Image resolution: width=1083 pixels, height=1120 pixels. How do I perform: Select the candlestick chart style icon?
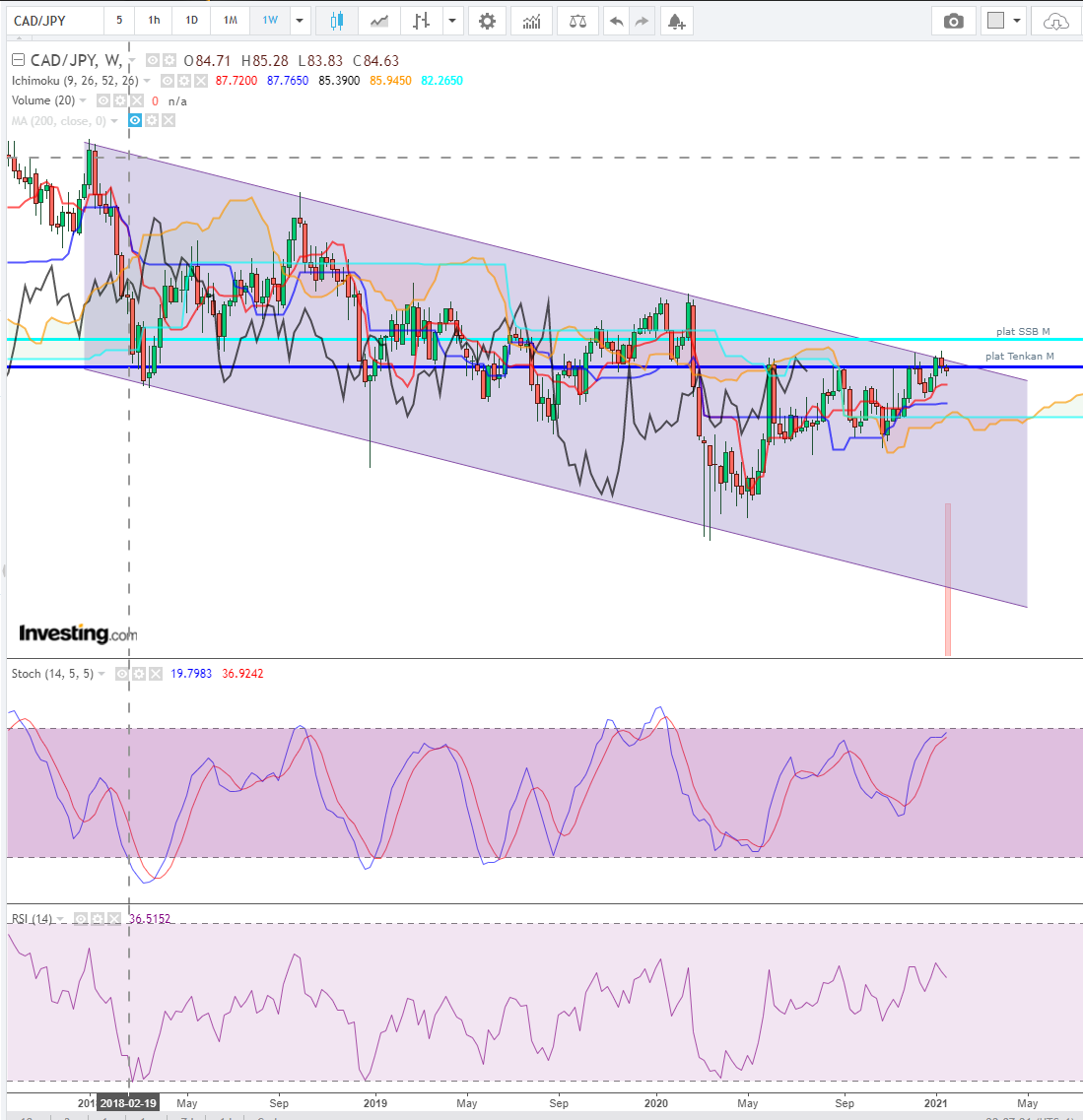[x=337, y=21]
